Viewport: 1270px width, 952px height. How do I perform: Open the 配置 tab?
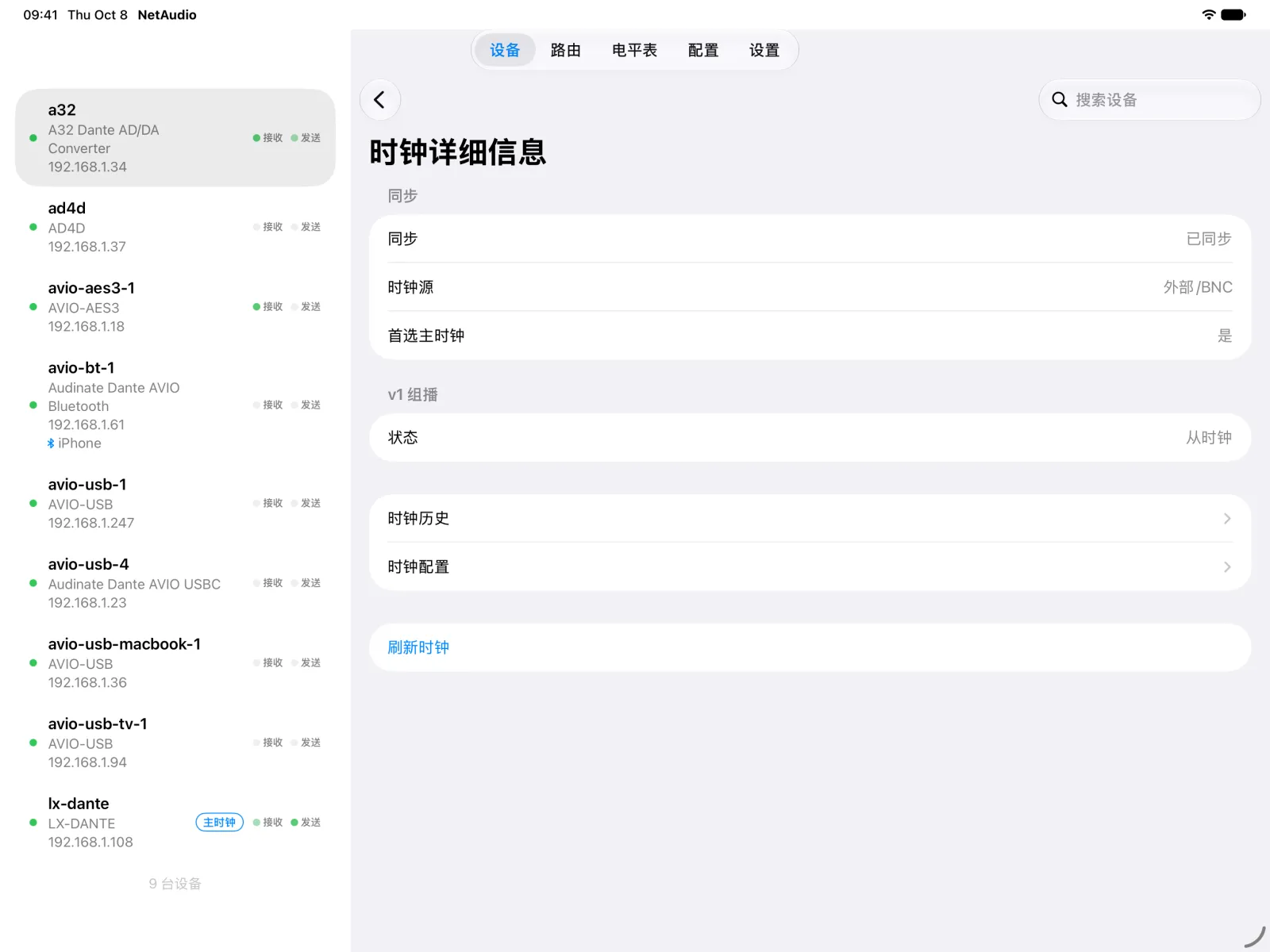click(x=703, y=51)
